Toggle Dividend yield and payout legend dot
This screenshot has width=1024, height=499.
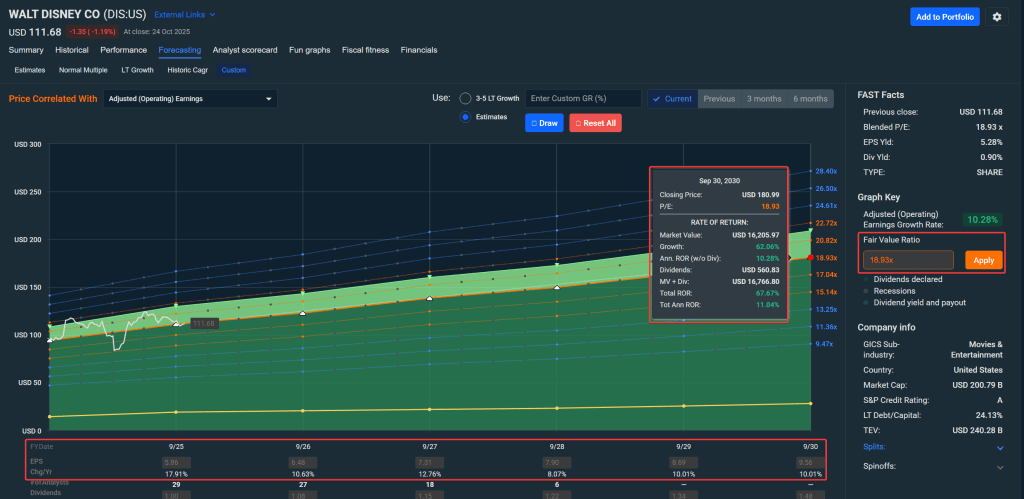866,303
